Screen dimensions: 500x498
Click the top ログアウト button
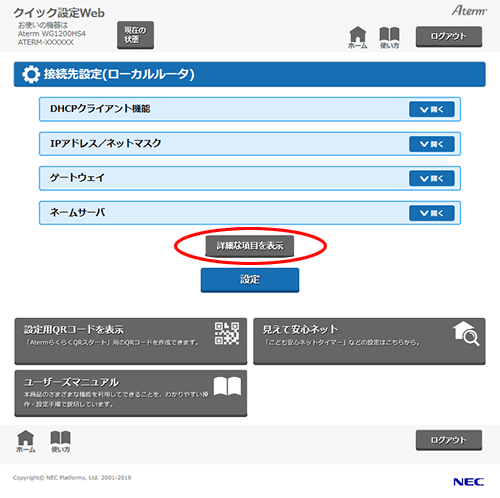tap(449, 36)
